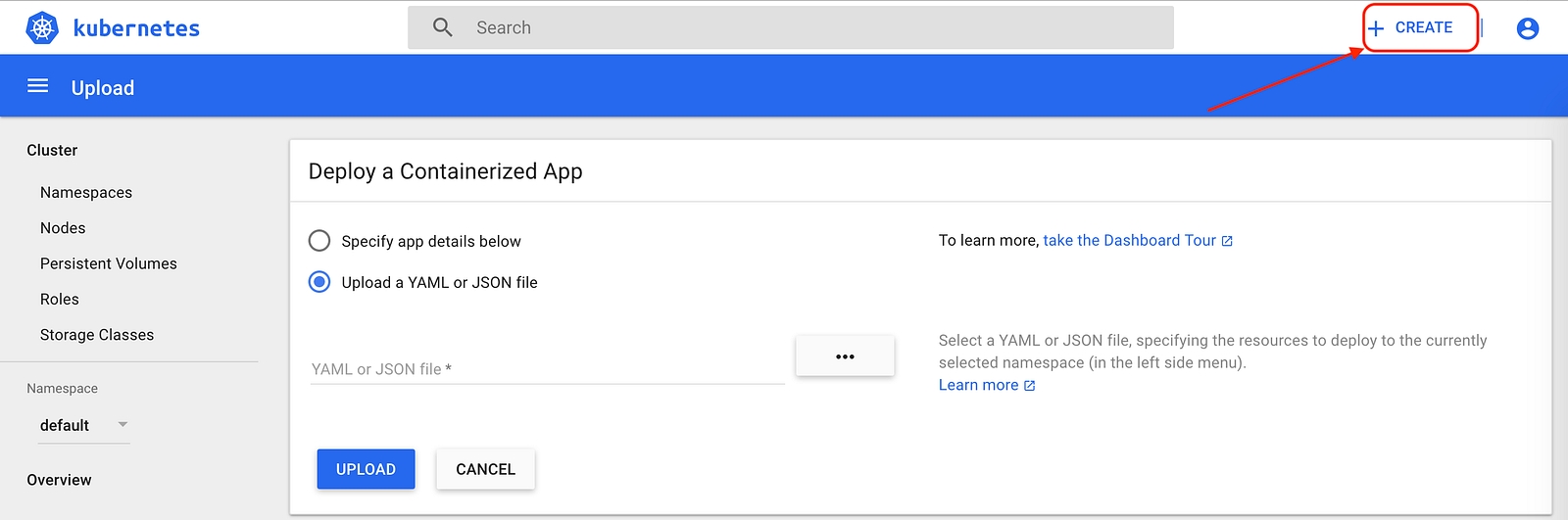Navigate to Roles in Cluster section
Image resolution: width=1568 pixels, height=520 pixels.
tap(60, 300)
